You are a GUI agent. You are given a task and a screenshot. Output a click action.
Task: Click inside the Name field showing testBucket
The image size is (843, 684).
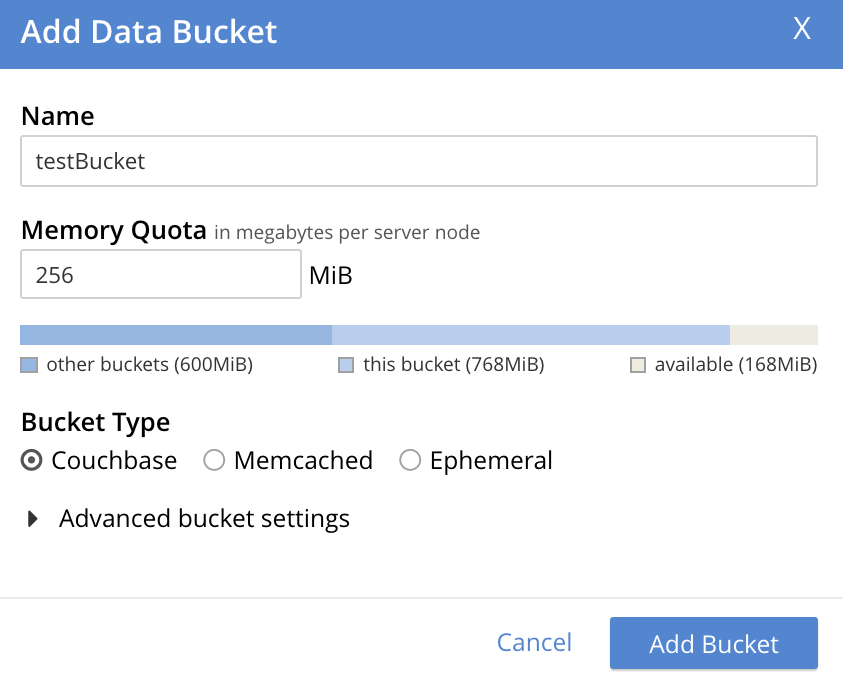(420, 160)
